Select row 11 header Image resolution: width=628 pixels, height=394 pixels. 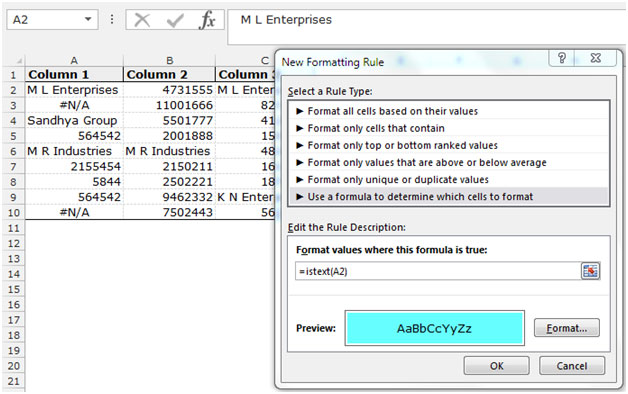point(13,228)
